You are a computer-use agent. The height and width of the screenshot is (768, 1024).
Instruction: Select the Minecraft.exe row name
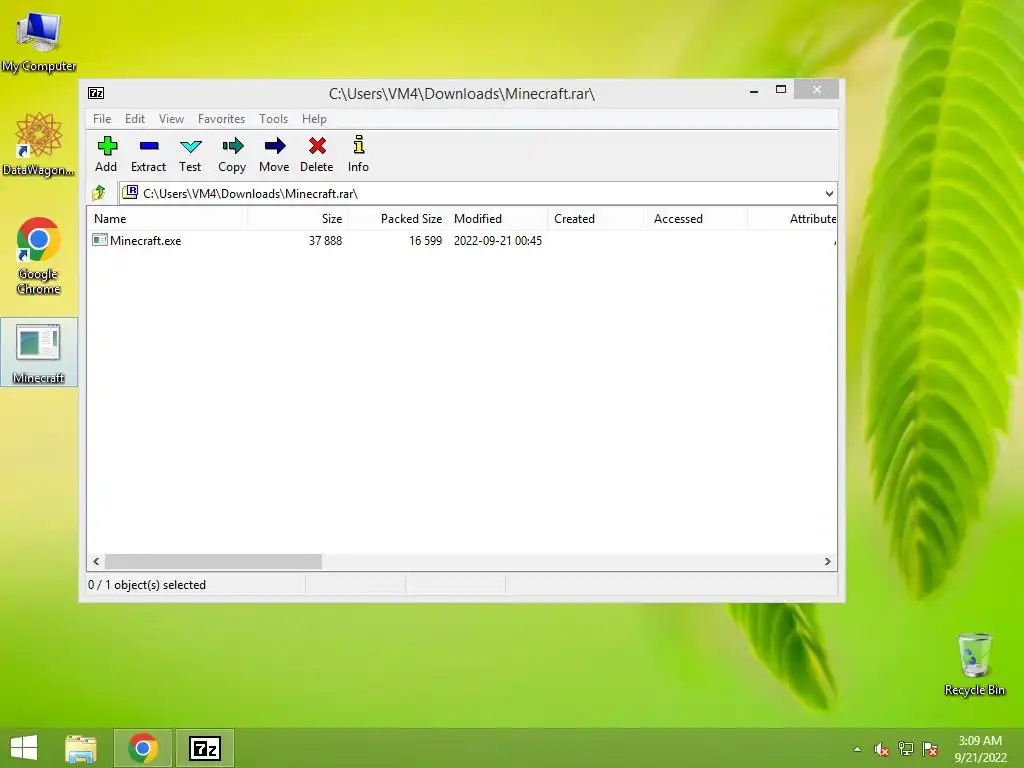146,240
